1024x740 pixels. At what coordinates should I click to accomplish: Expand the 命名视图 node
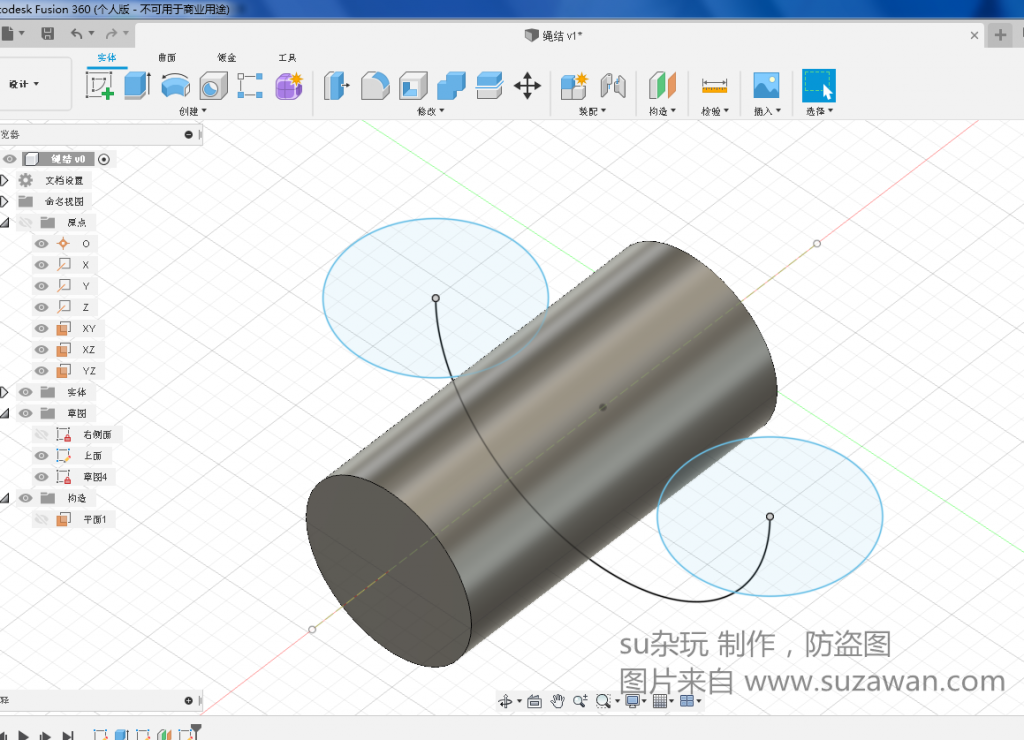(x=4, y=201)
